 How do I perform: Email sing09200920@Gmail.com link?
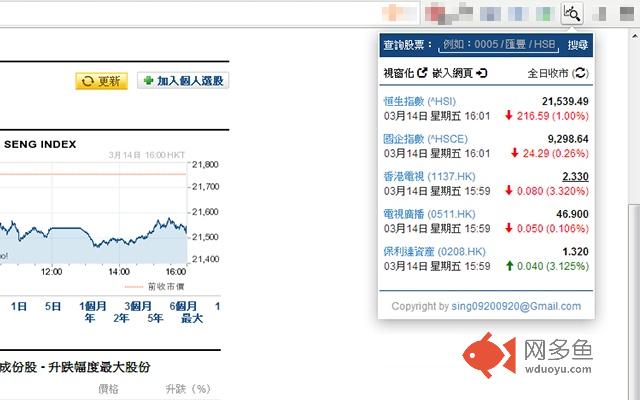click(516, 306)
